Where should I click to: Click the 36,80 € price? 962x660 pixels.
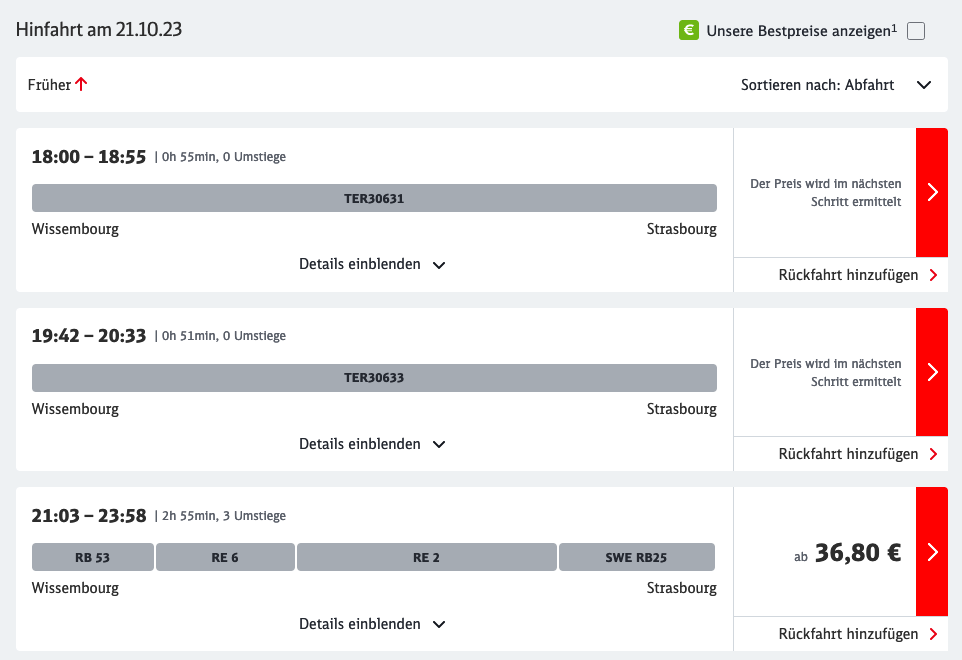tap(857, 553)
